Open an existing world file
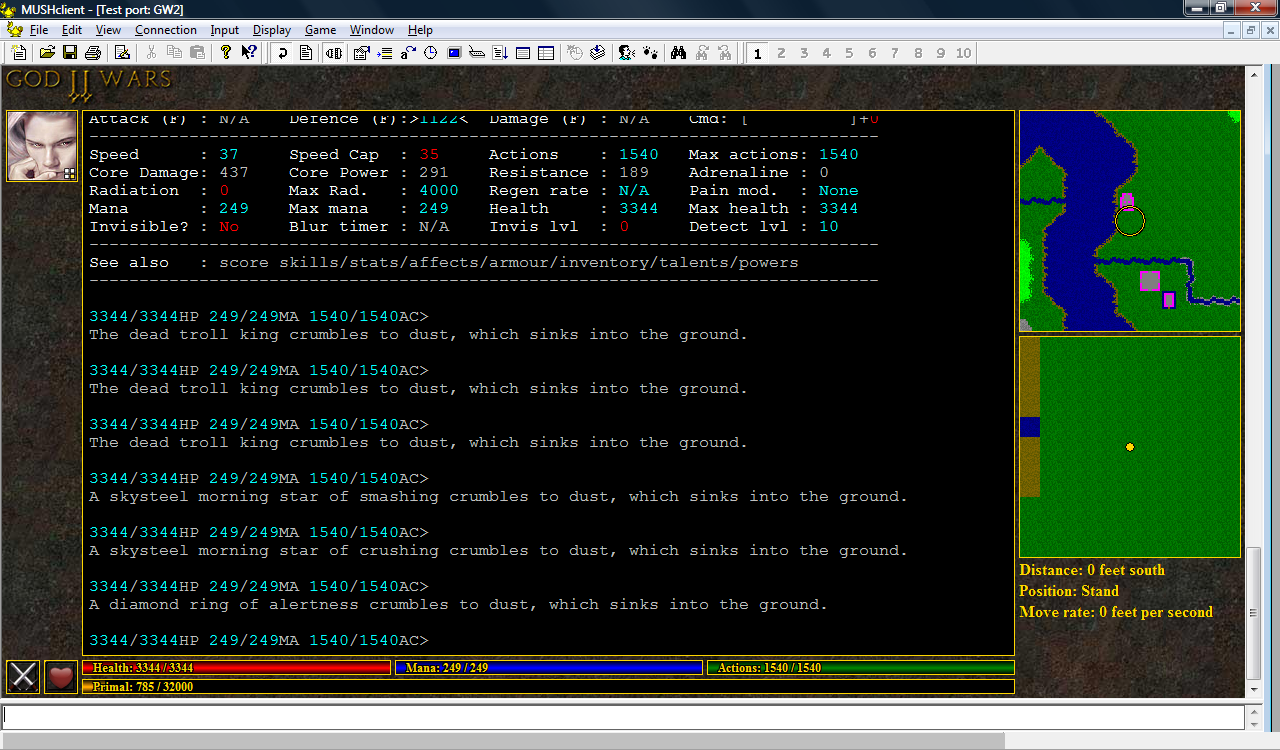The image size is (1280, 750). click(47, 53)
